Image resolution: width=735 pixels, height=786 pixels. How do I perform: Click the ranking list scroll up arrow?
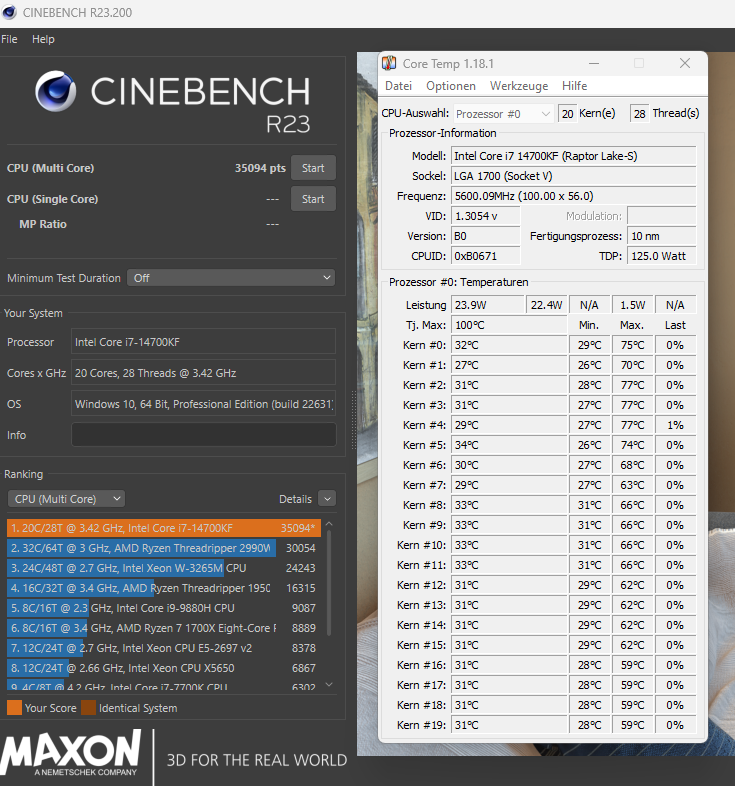pyautogui.click(x=329, y=524)
